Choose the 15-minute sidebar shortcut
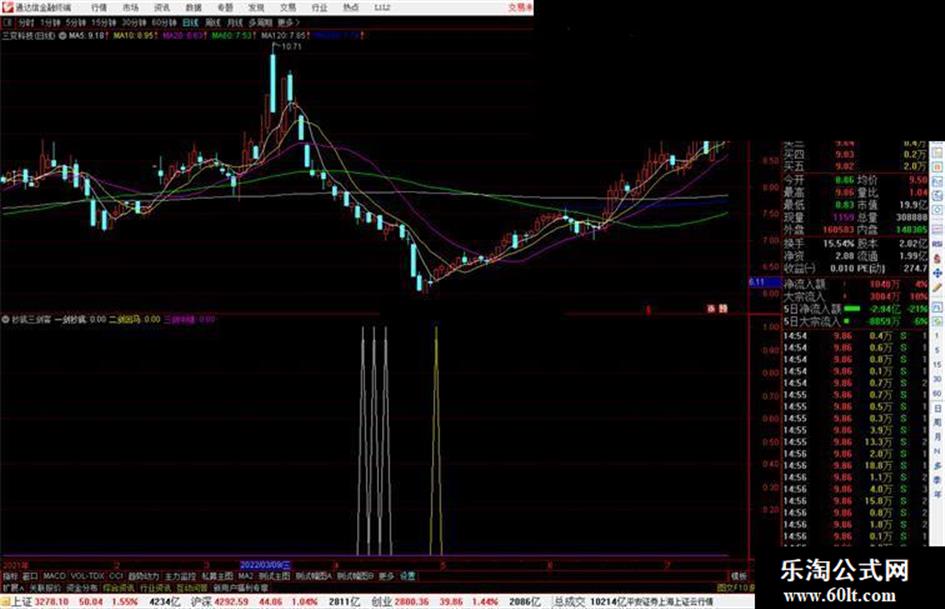This screenshot has height=609, width=945. 937,365
